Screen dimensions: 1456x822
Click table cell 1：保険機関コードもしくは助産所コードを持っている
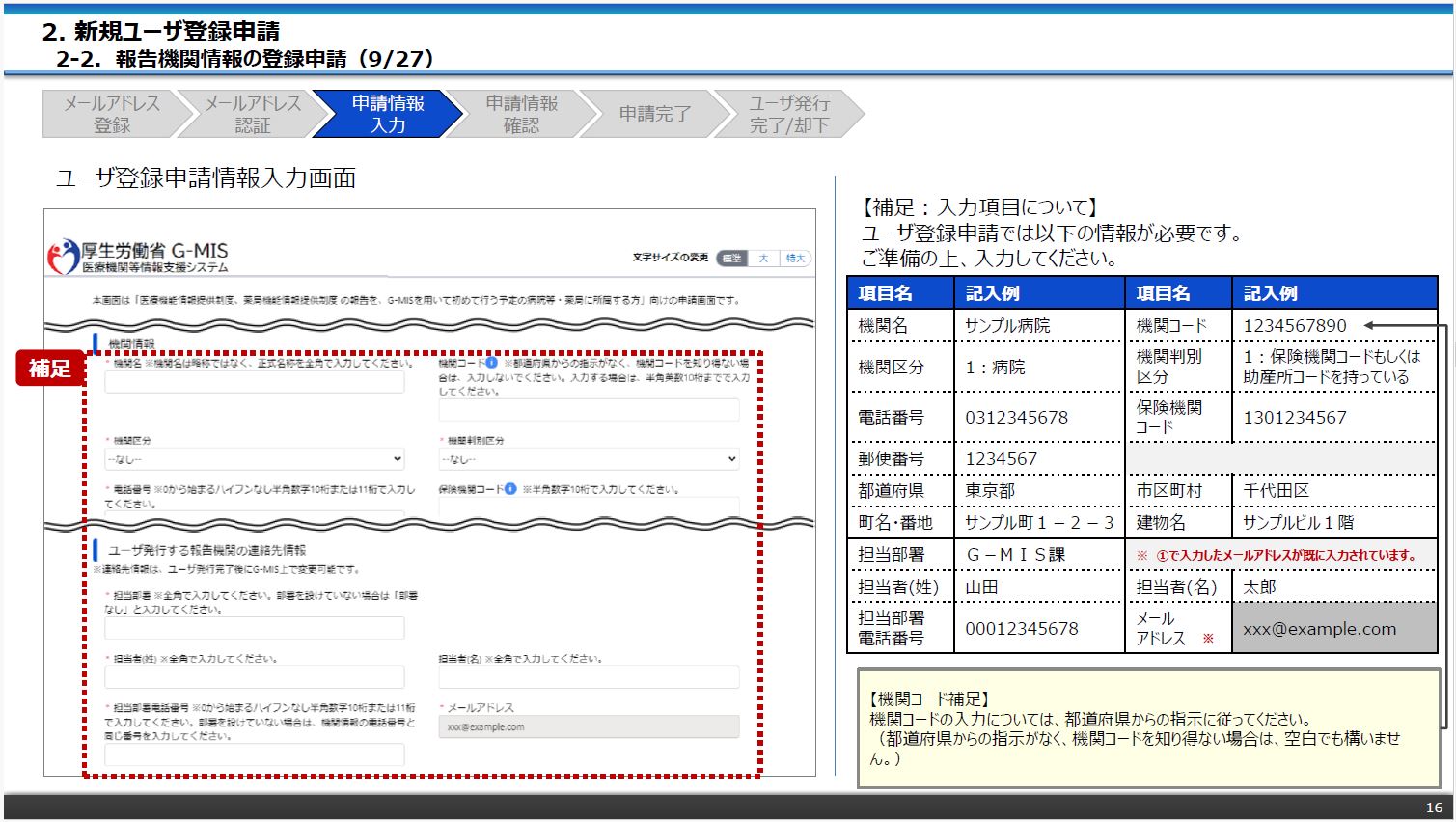tap(1334, 367)
